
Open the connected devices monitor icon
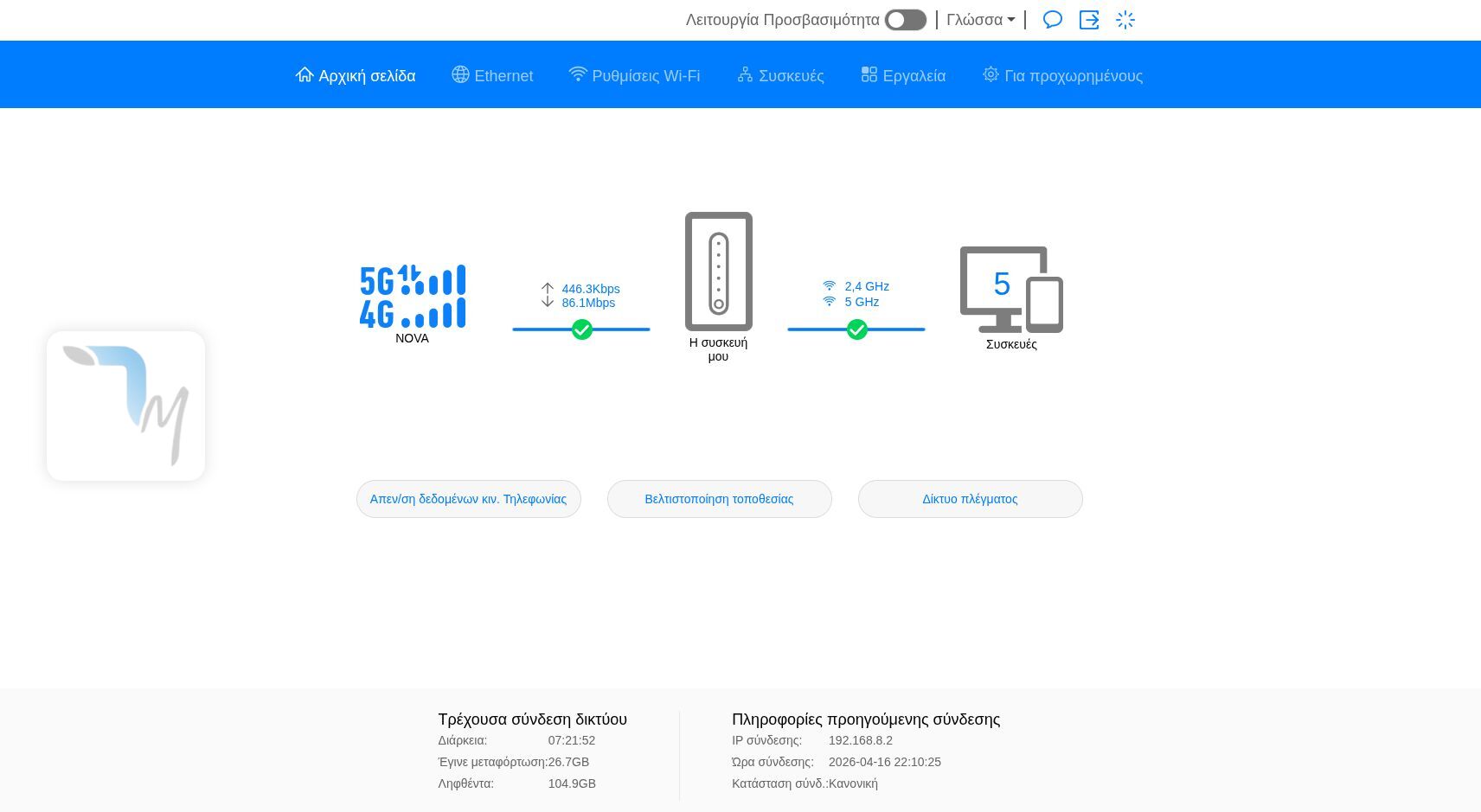point(1010,290)
